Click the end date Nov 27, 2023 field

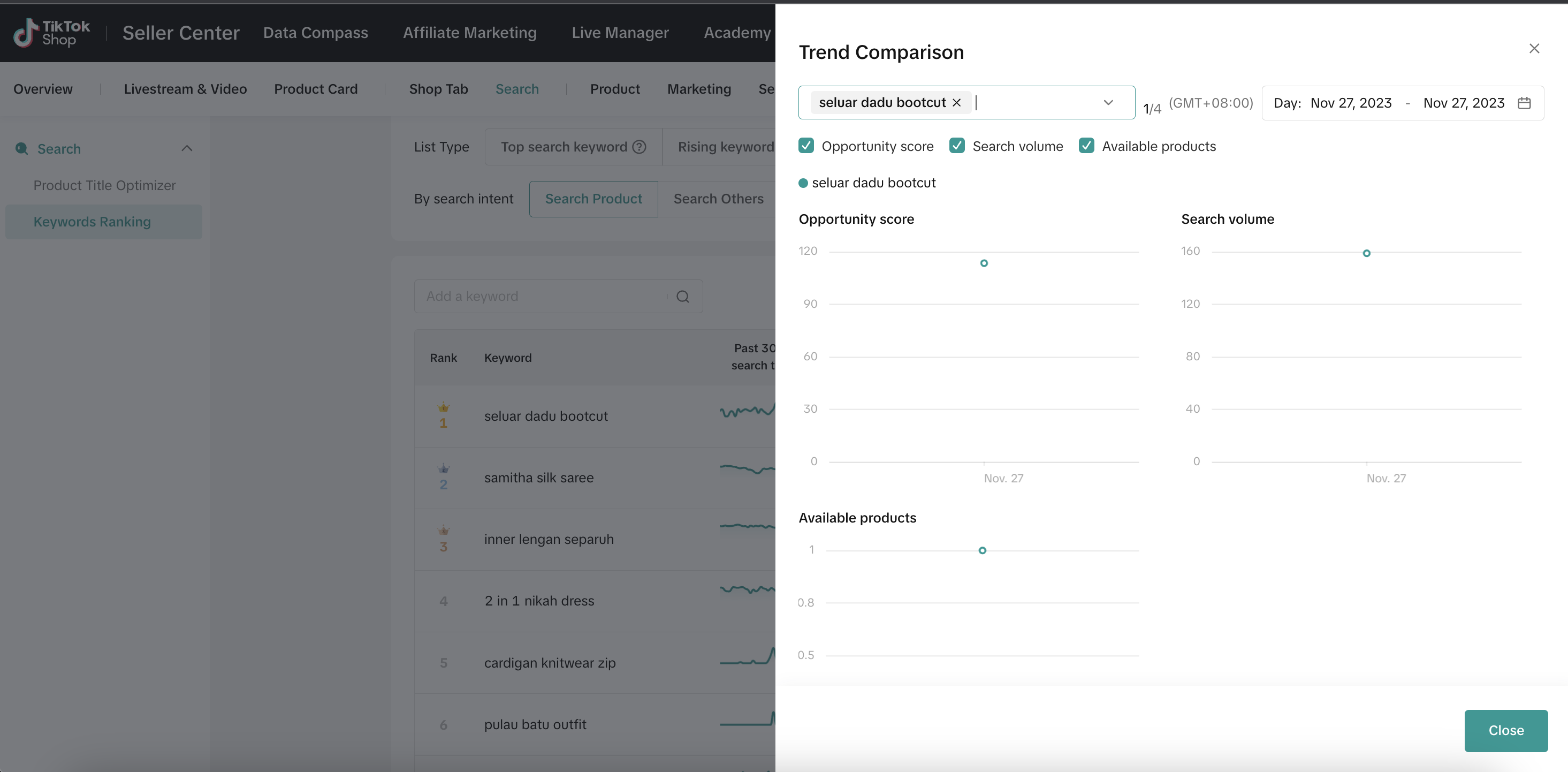tap(1464, 103)
